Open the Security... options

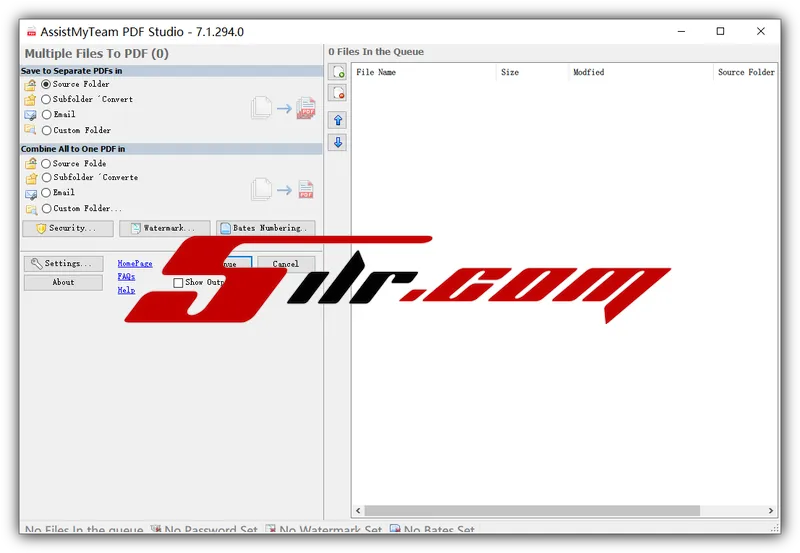(68, 228)
